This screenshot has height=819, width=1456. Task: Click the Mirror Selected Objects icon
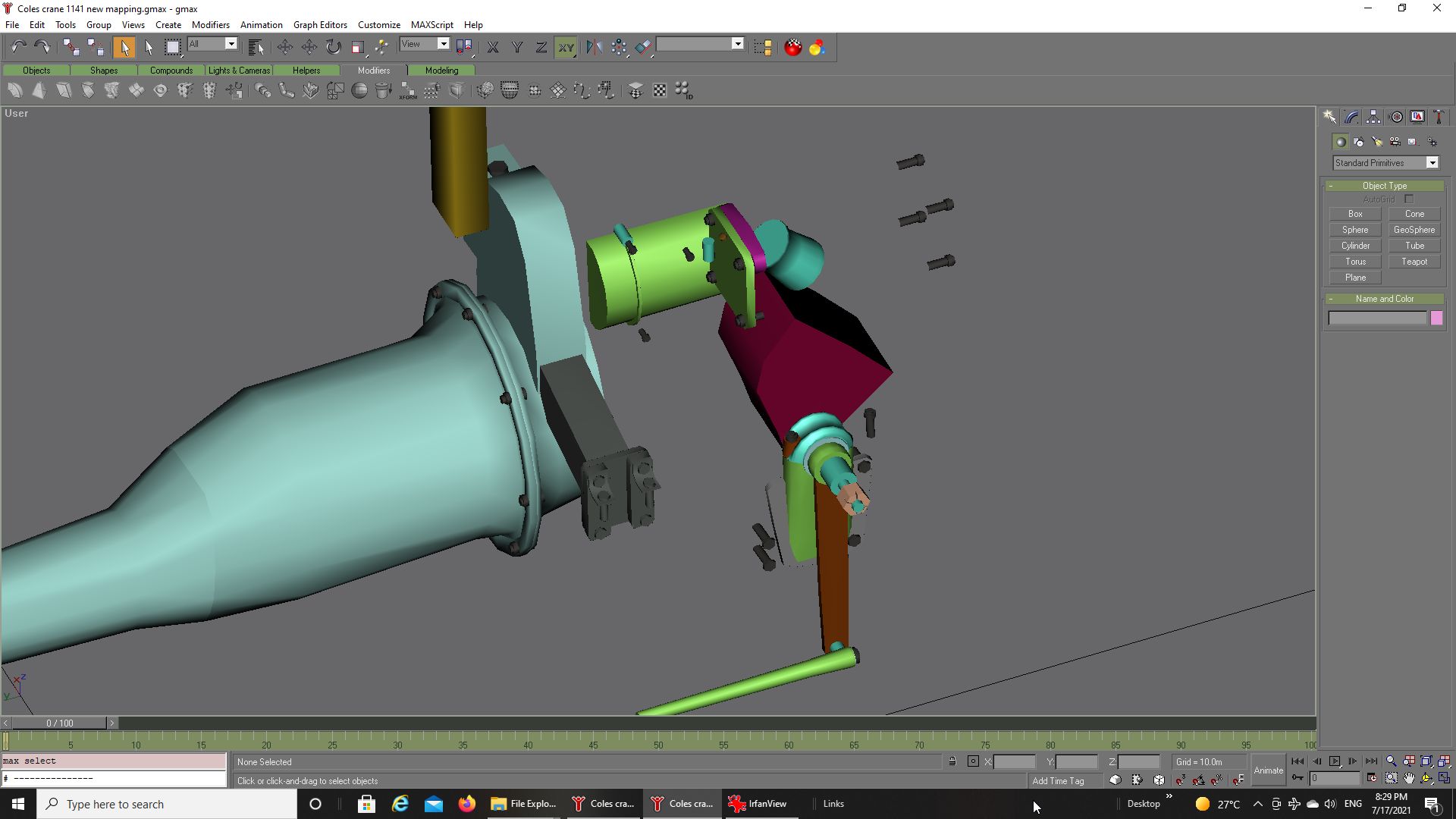click(594, 47)
